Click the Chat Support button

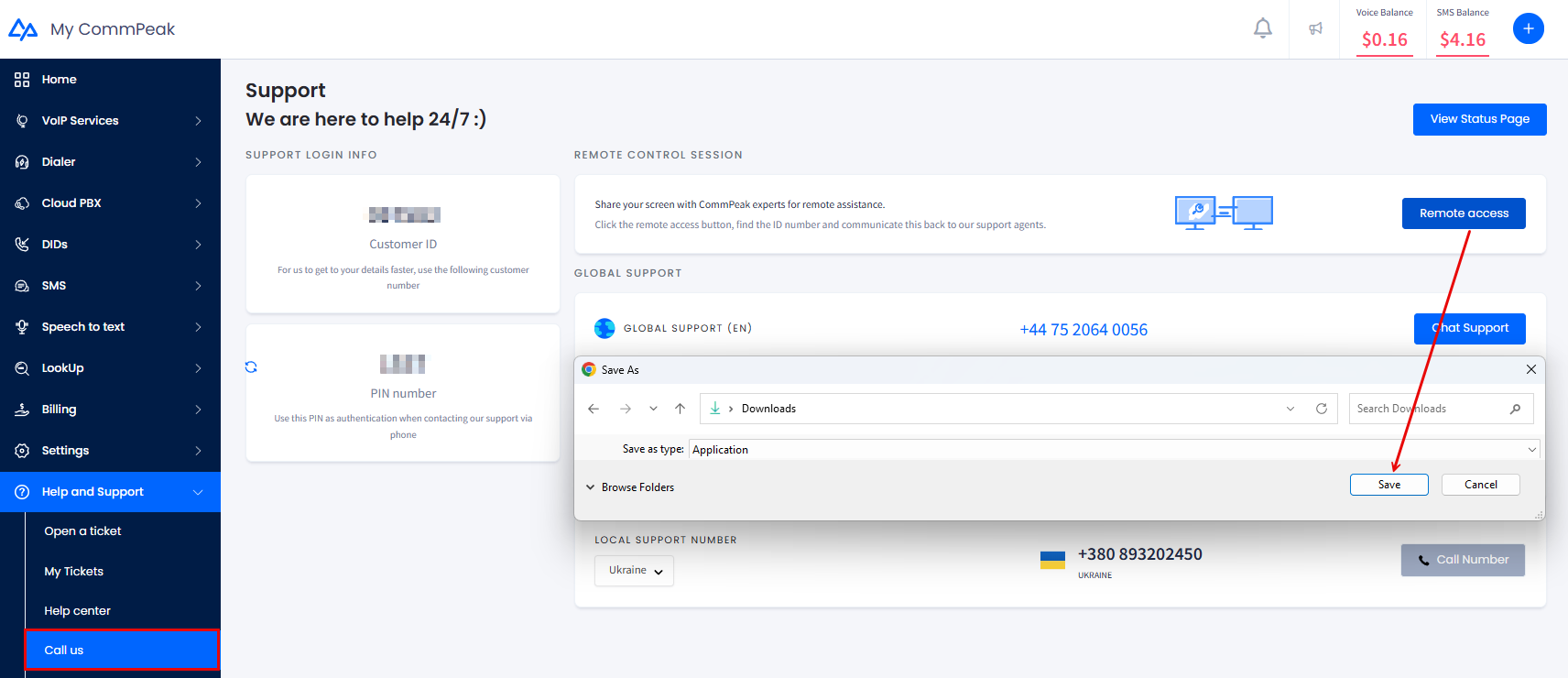1470,328
